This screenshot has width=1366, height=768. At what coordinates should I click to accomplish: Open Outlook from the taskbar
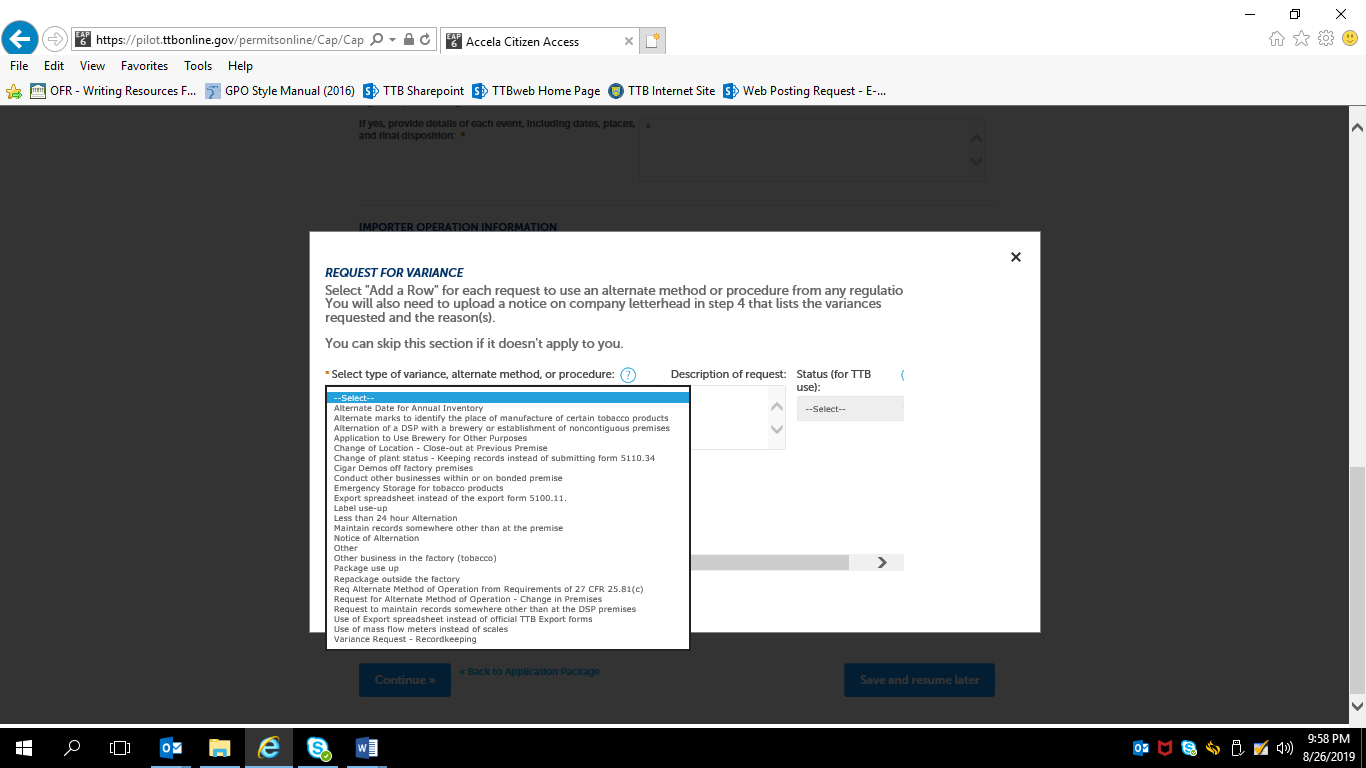pos(171,747)
